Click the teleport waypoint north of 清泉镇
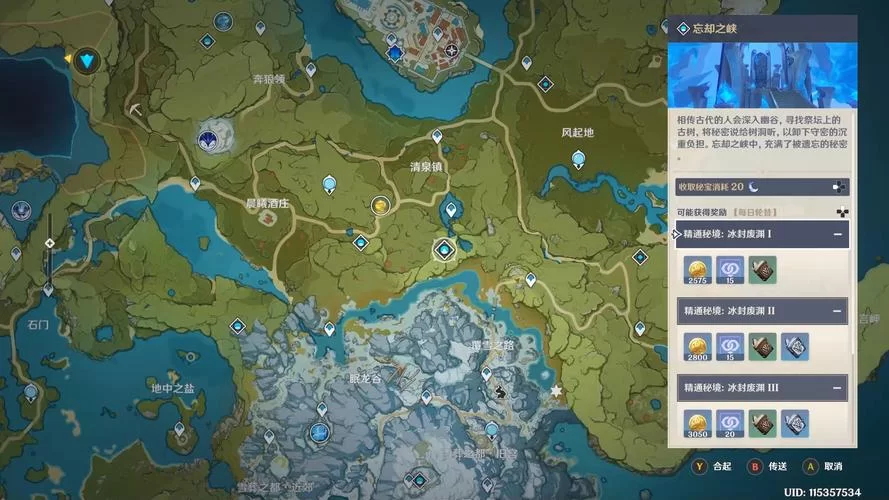The height and width of the screenshot is (500, 889). click(x=437, y=136)
